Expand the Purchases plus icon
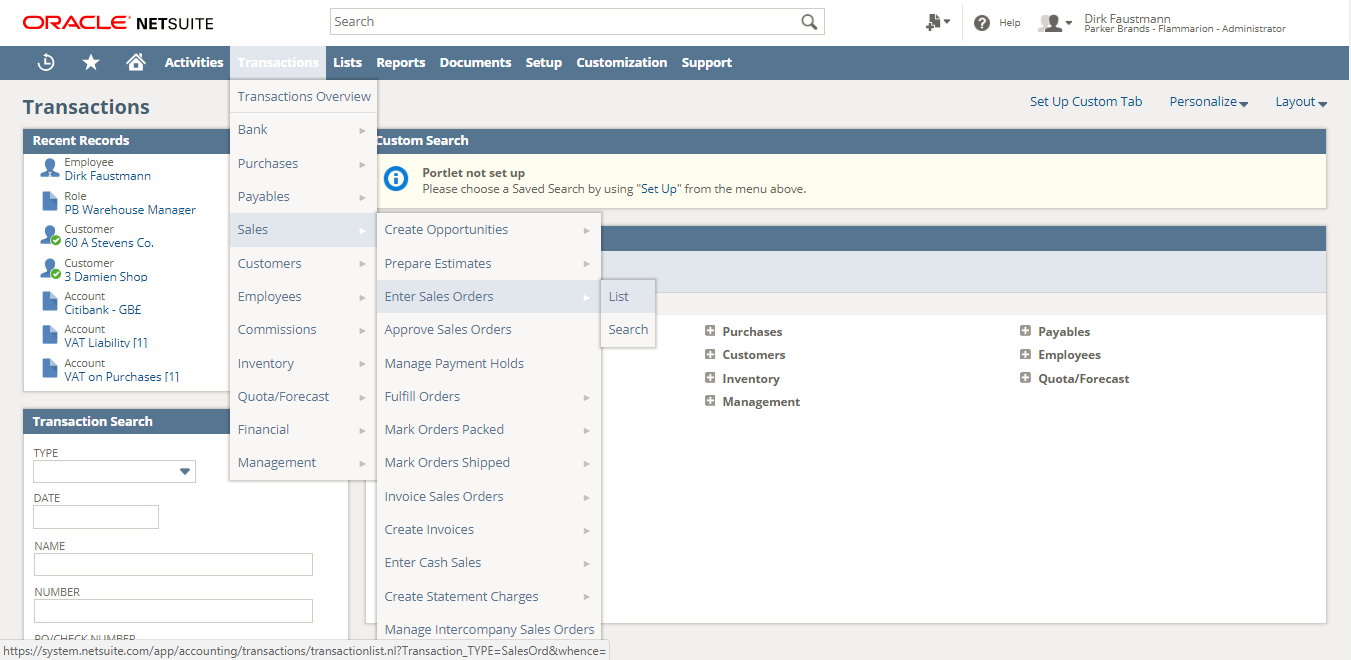 710,331
